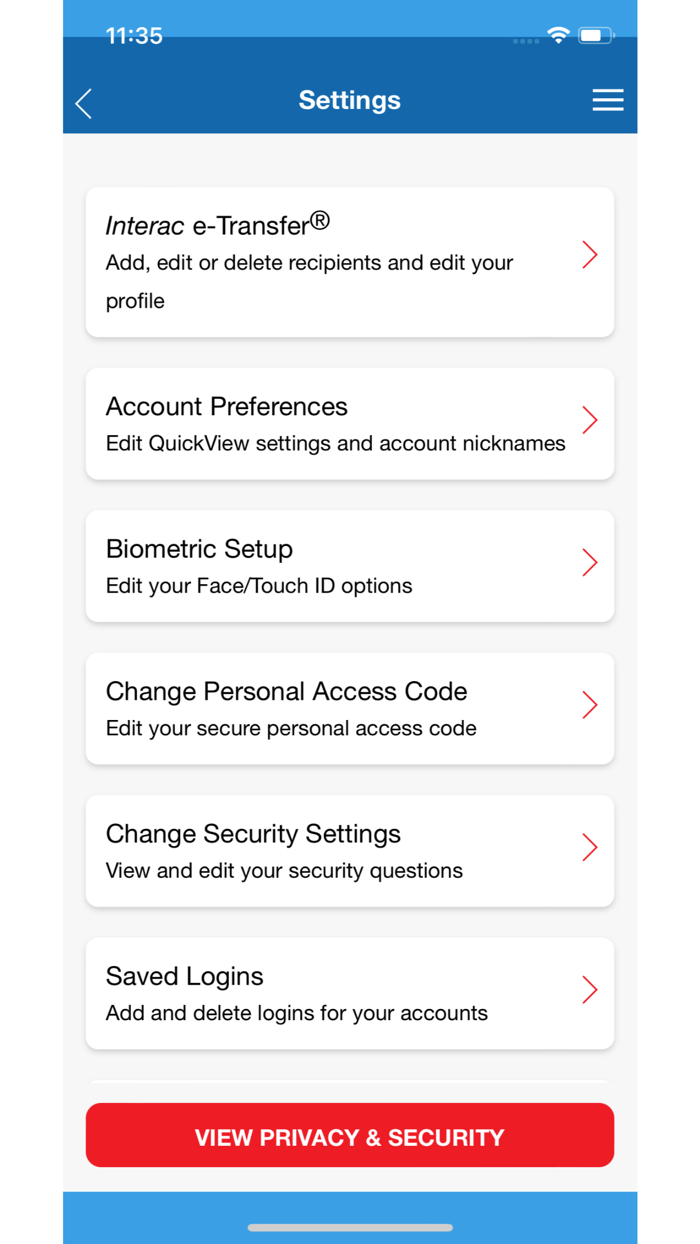Tap 'Edit your Face/Touch ID options' text
Screen dimensions: 700x1244
[259, 586]
